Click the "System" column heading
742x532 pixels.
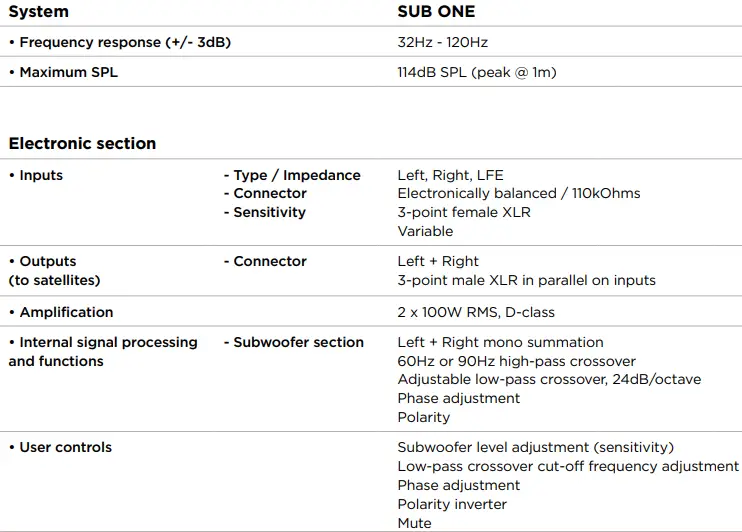coord(39,12)
